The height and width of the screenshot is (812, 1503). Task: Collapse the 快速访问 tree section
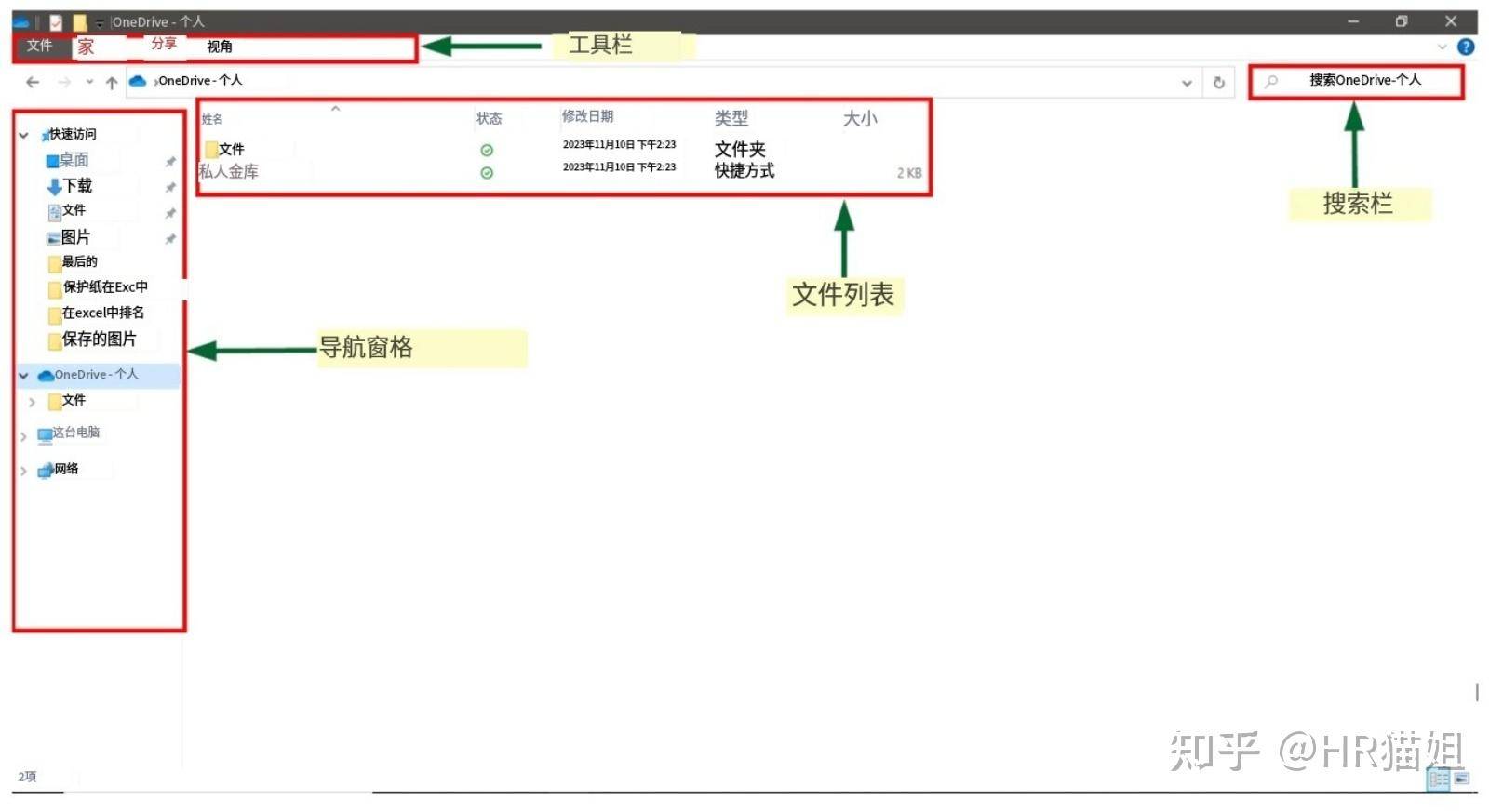[x=24, y=136]
